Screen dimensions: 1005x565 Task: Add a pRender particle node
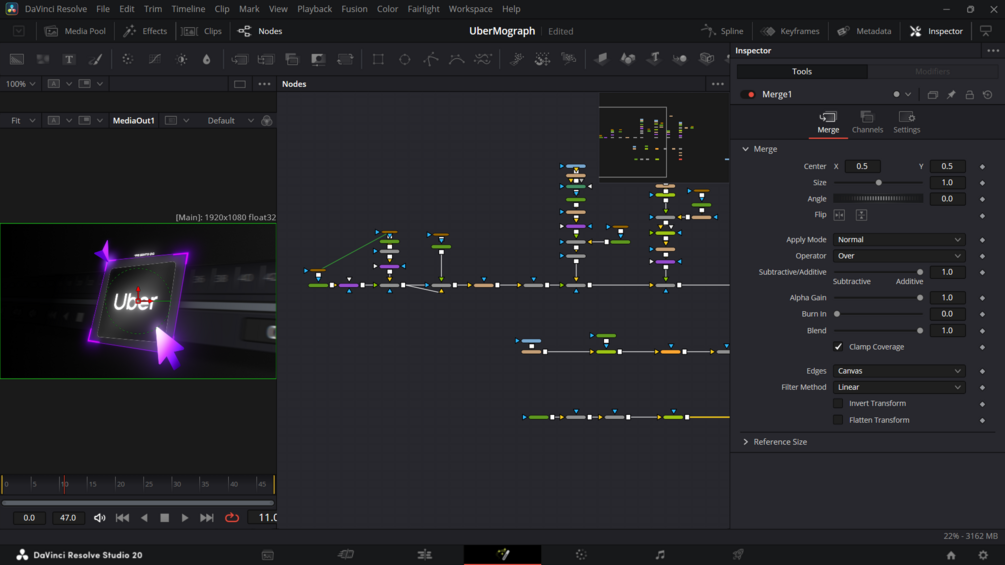569,59
